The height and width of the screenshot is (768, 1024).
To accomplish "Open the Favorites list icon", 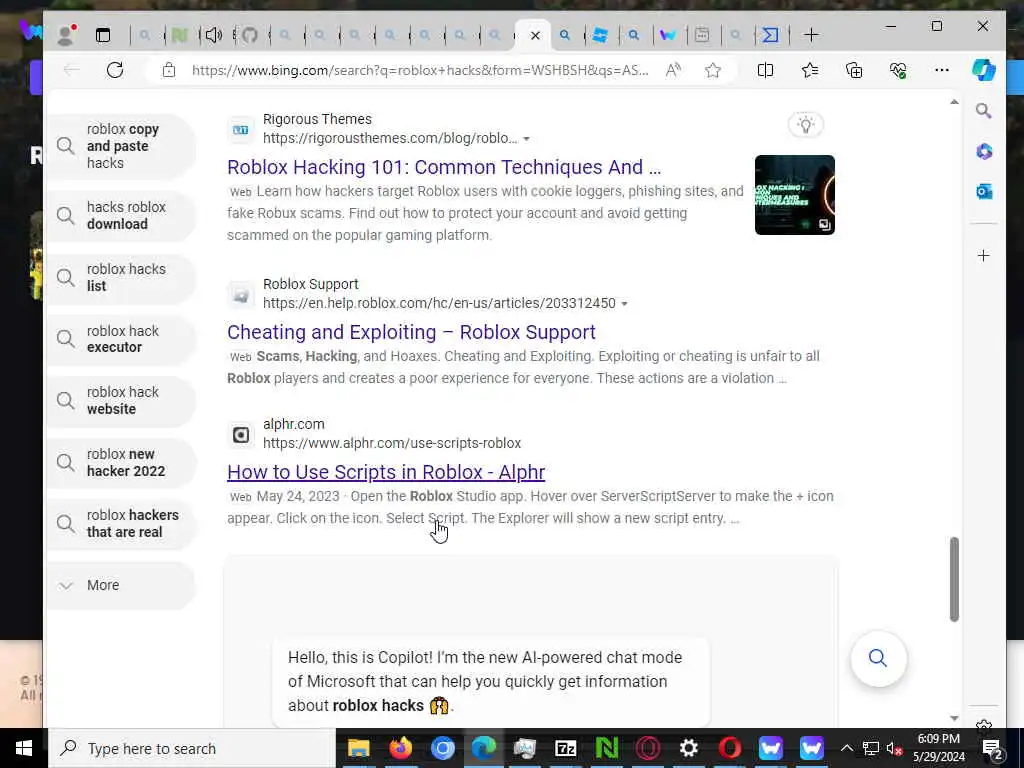I will tap(810, 70).
